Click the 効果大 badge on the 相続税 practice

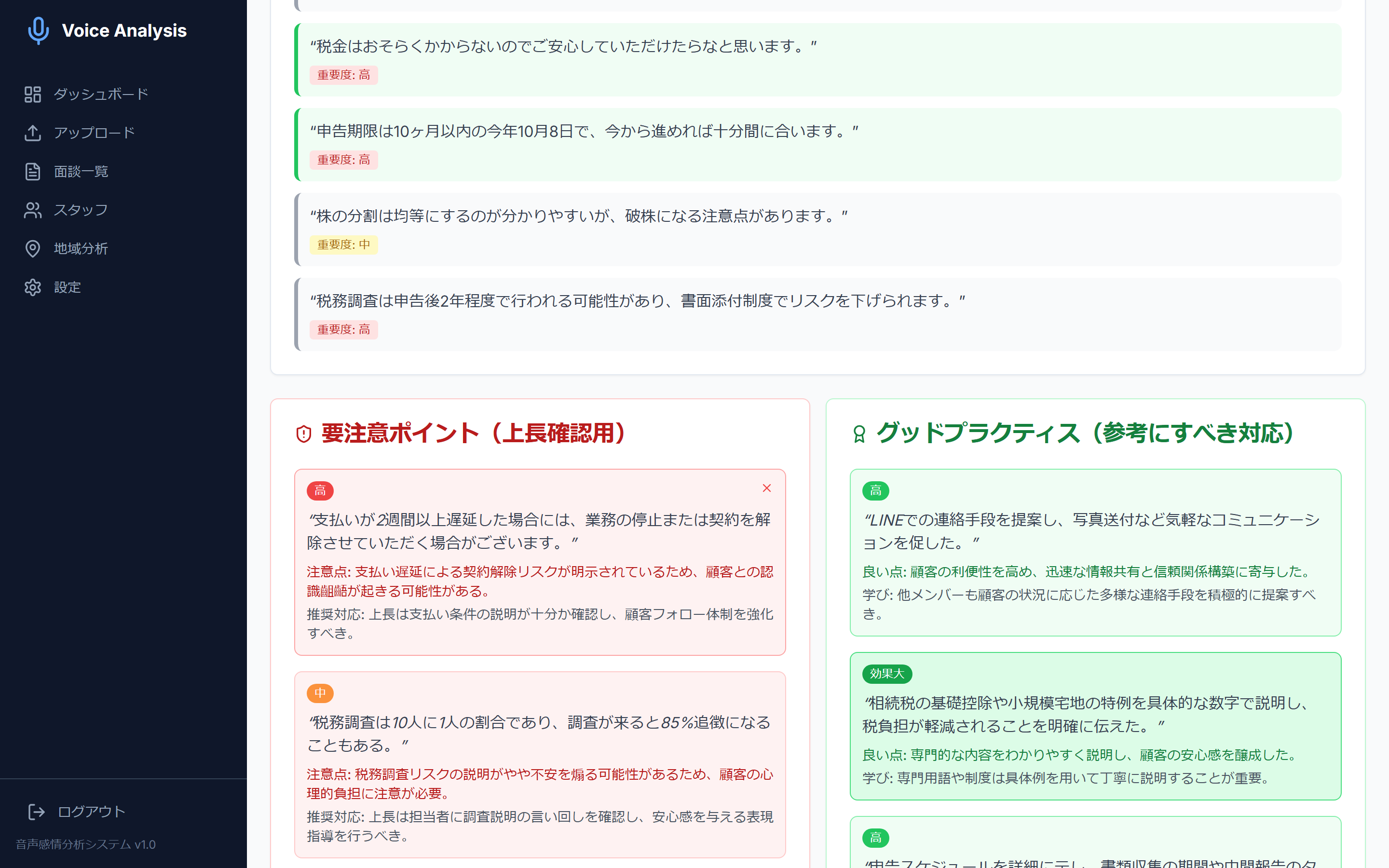point(887,674)
